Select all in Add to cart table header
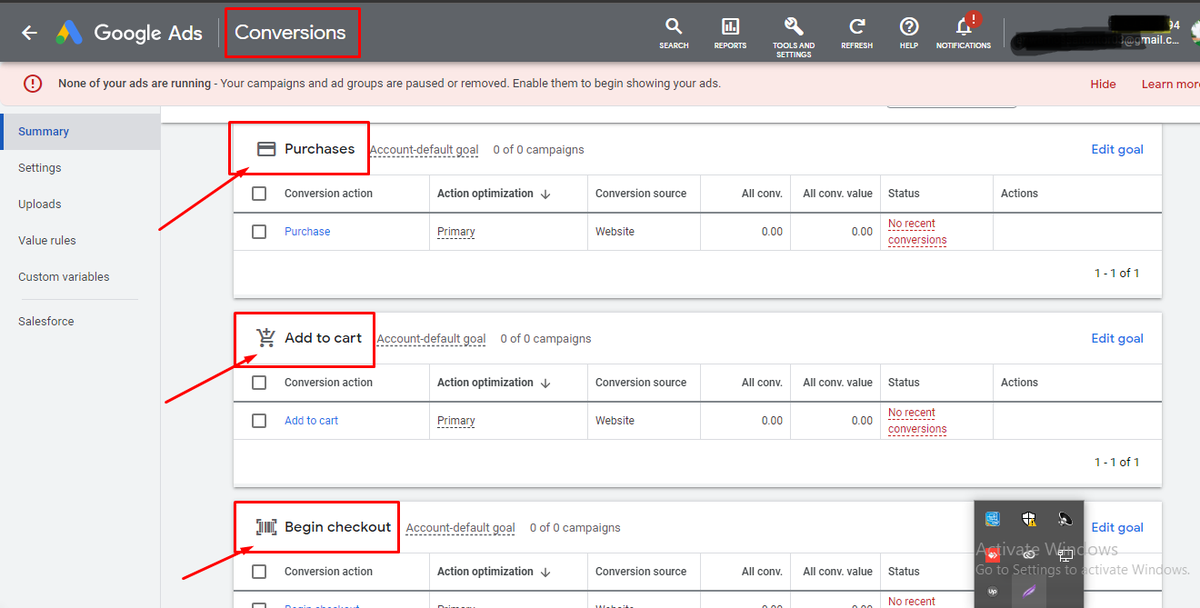 pyautogui.click(x=259, y=382)
